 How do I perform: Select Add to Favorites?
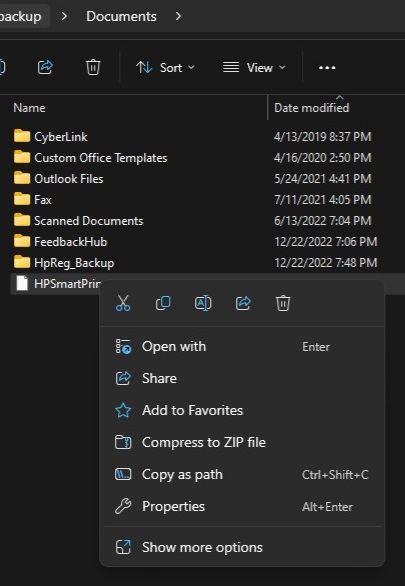242,410
